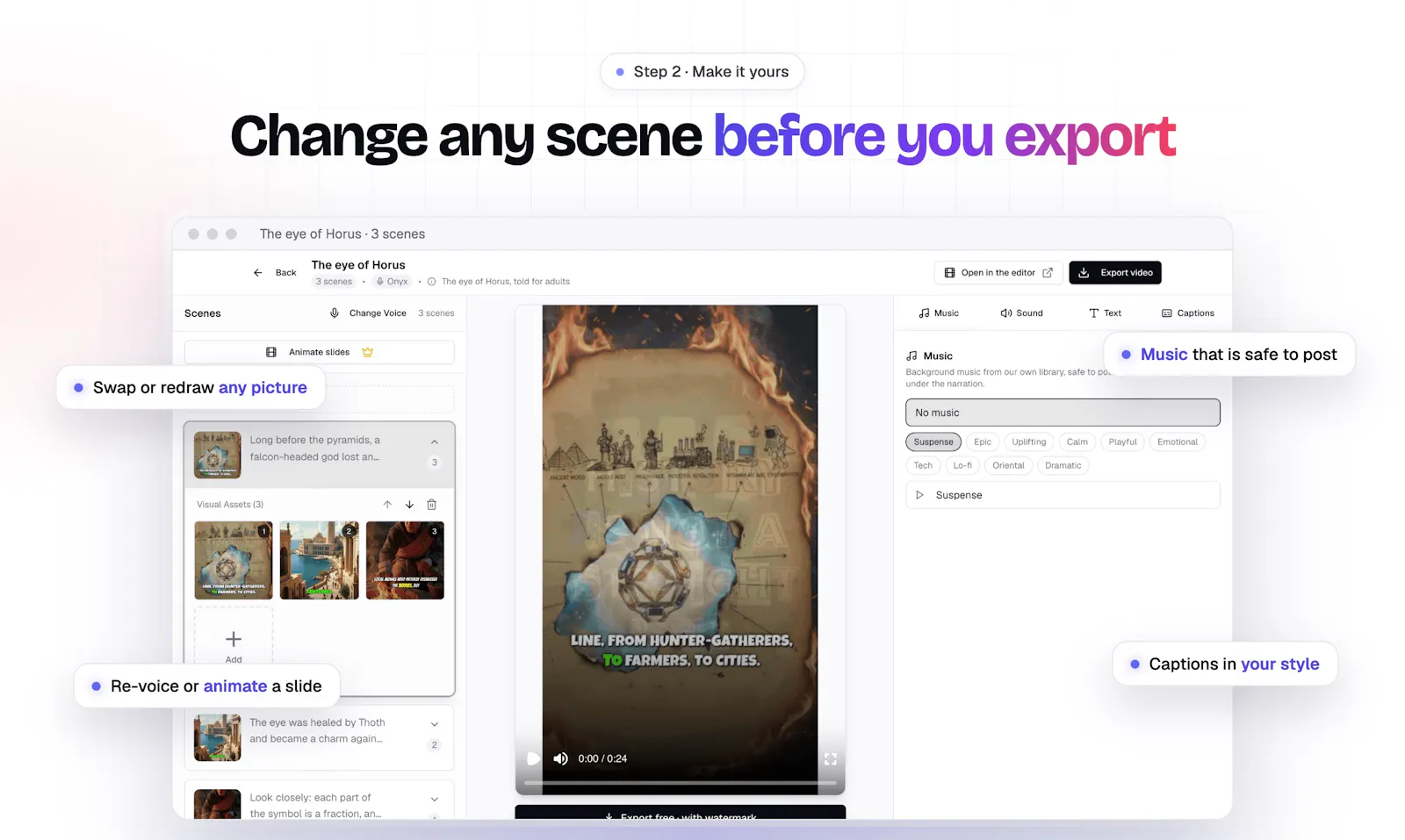Choose the Tech music genre

coord(923,465)
